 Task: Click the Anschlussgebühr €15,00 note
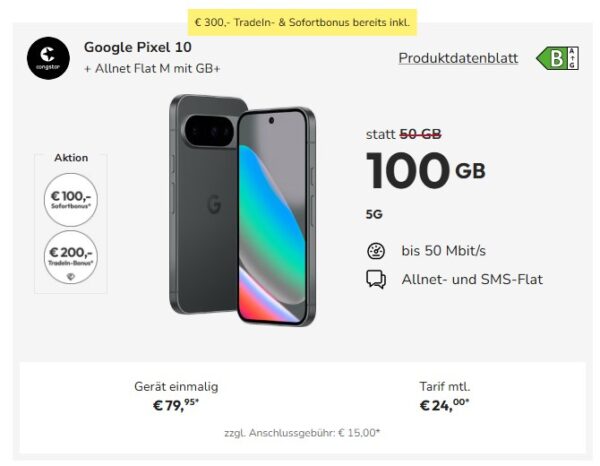coord(301,432)
